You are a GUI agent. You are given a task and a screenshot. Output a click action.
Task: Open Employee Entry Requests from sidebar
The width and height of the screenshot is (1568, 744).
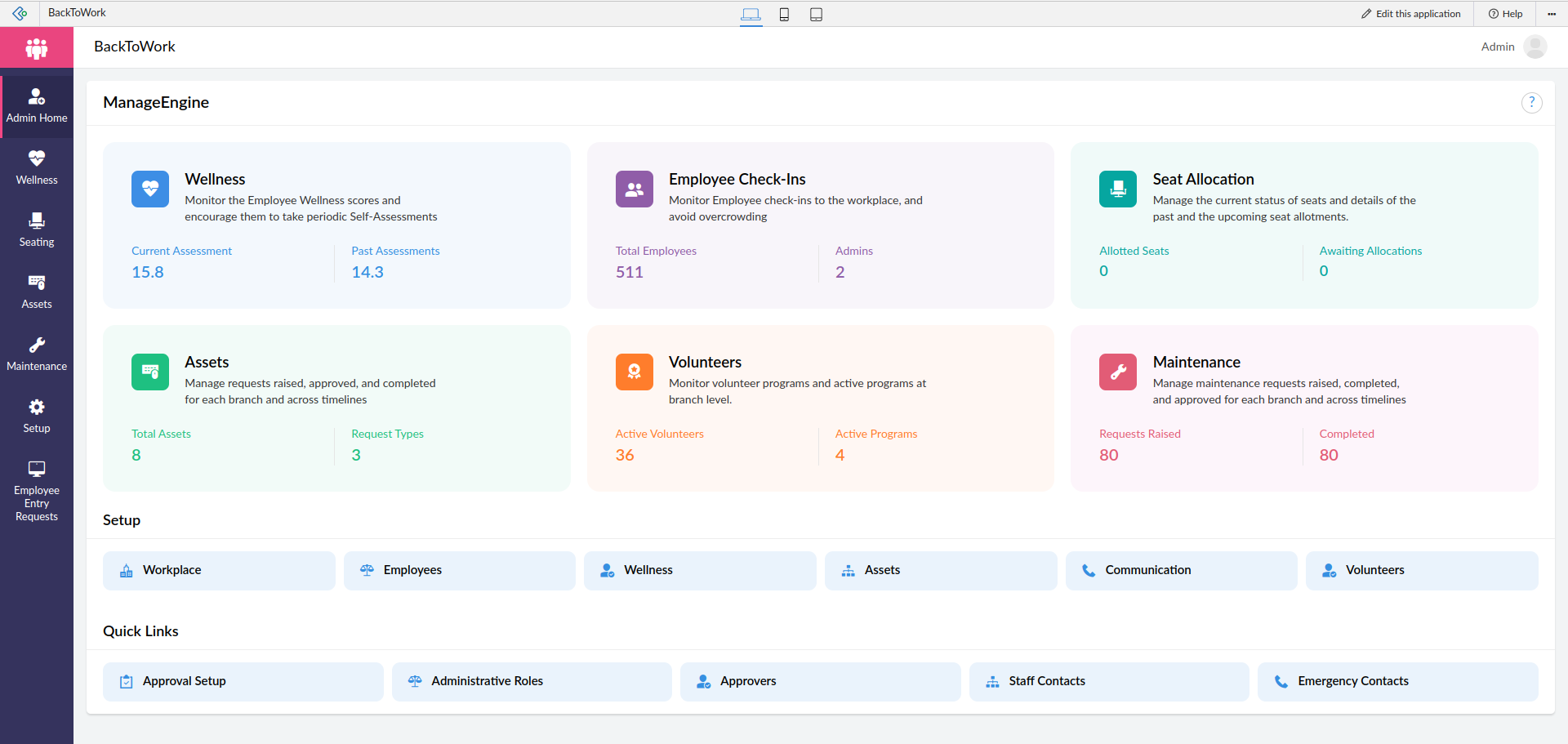[36, 489]
